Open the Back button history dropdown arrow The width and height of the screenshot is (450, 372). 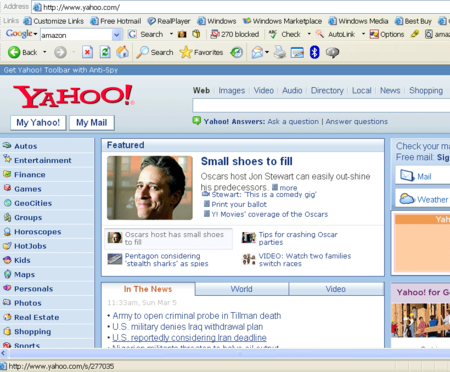click(x=44, y=52)
